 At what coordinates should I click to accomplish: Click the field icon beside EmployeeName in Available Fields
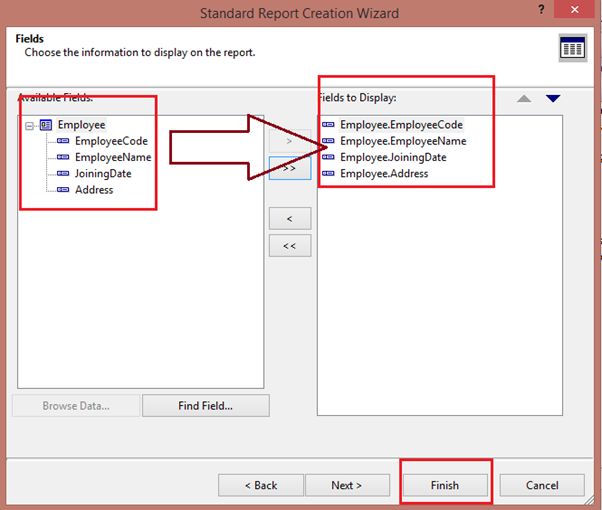coord(63,157)
